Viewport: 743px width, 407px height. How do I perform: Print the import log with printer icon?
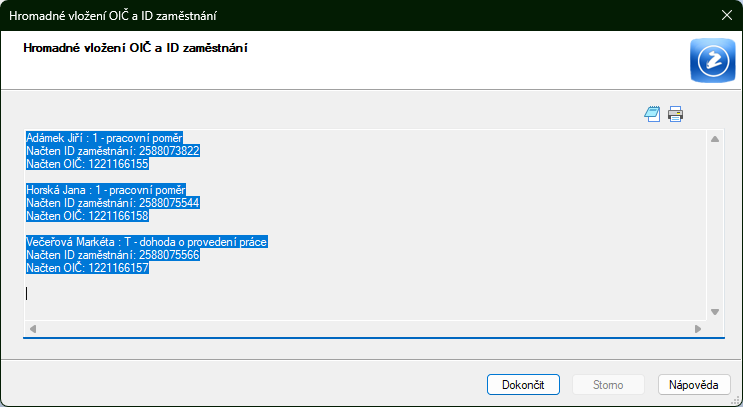[675, 114]
